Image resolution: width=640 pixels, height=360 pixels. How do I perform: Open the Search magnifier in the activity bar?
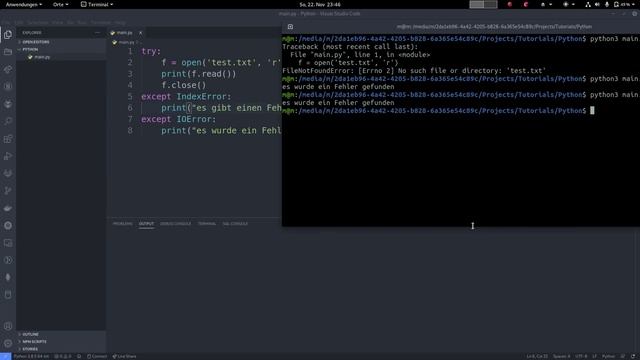coord(8,121)
